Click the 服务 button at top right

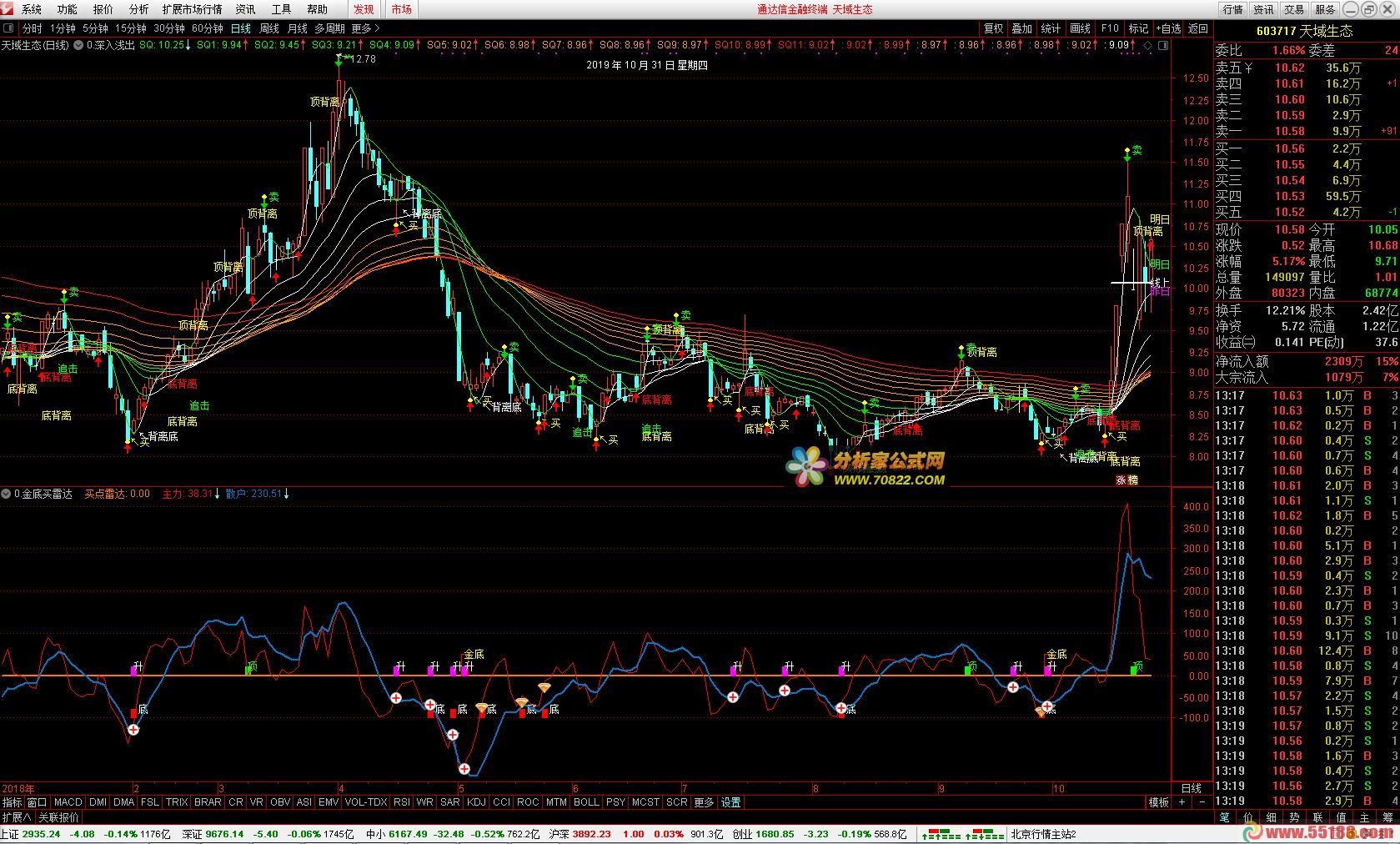point(1325,9)
